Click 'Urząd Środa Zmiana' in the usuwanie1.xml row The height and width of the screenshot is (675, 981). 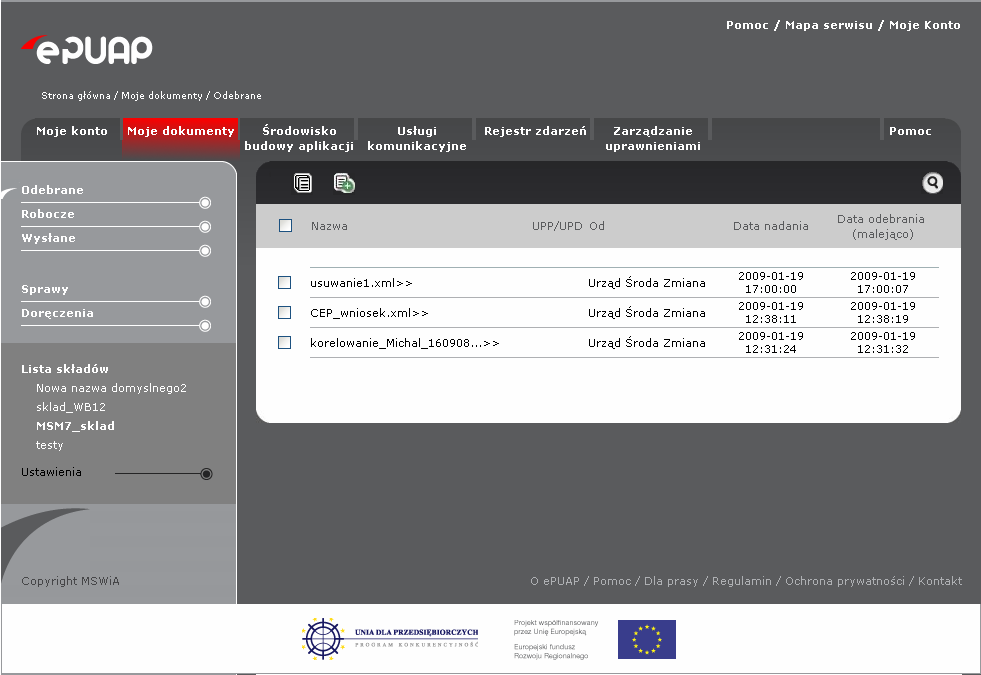pyautogui.click(x=647, y=283)
